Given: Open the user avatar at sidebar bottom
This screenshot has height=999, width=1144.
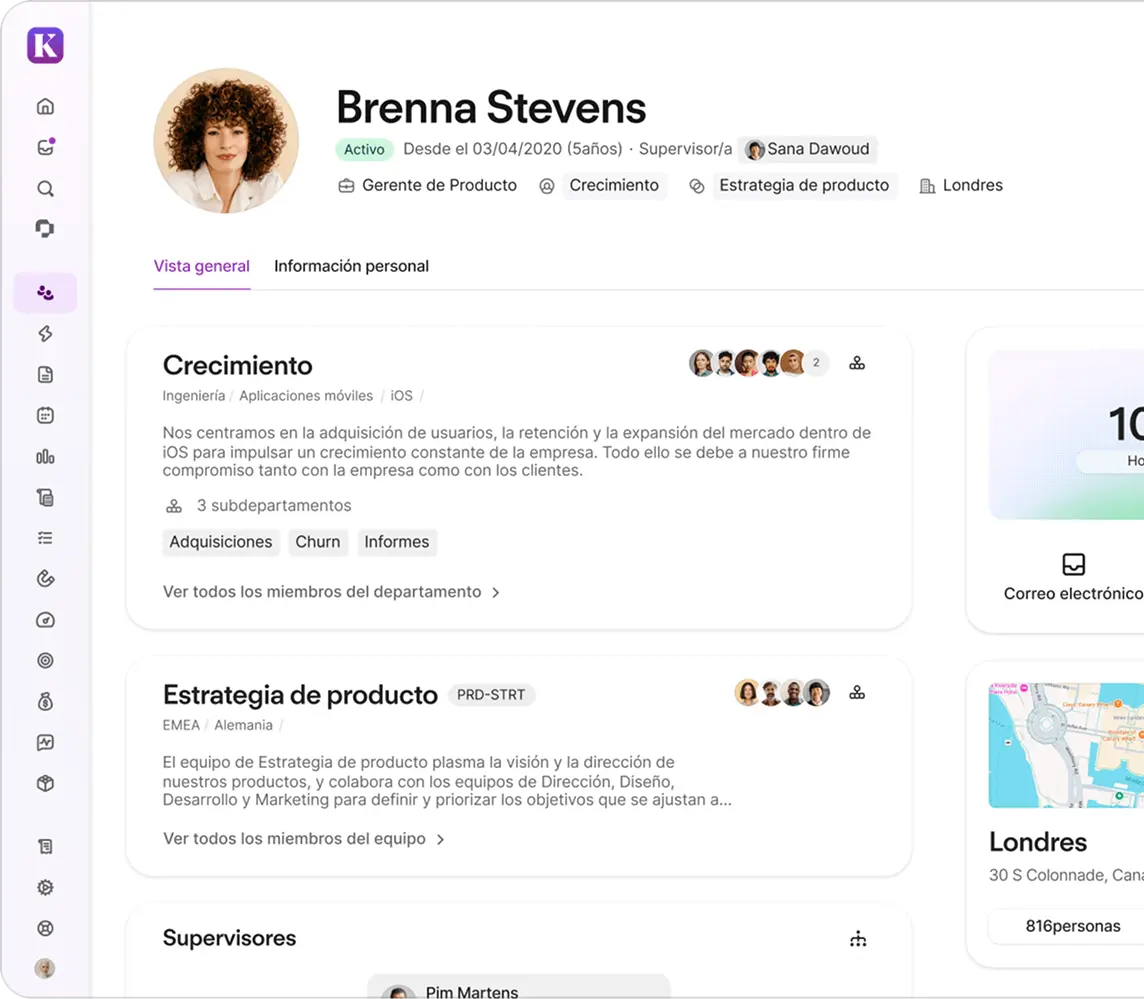Looking at the screenshot, I should tap(45, 968).
